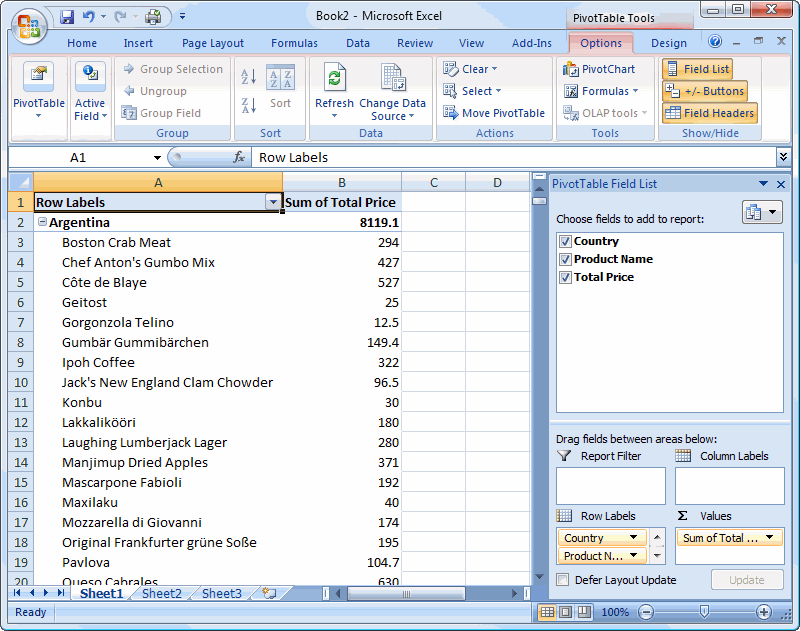Open the field list layout view button

762,212
